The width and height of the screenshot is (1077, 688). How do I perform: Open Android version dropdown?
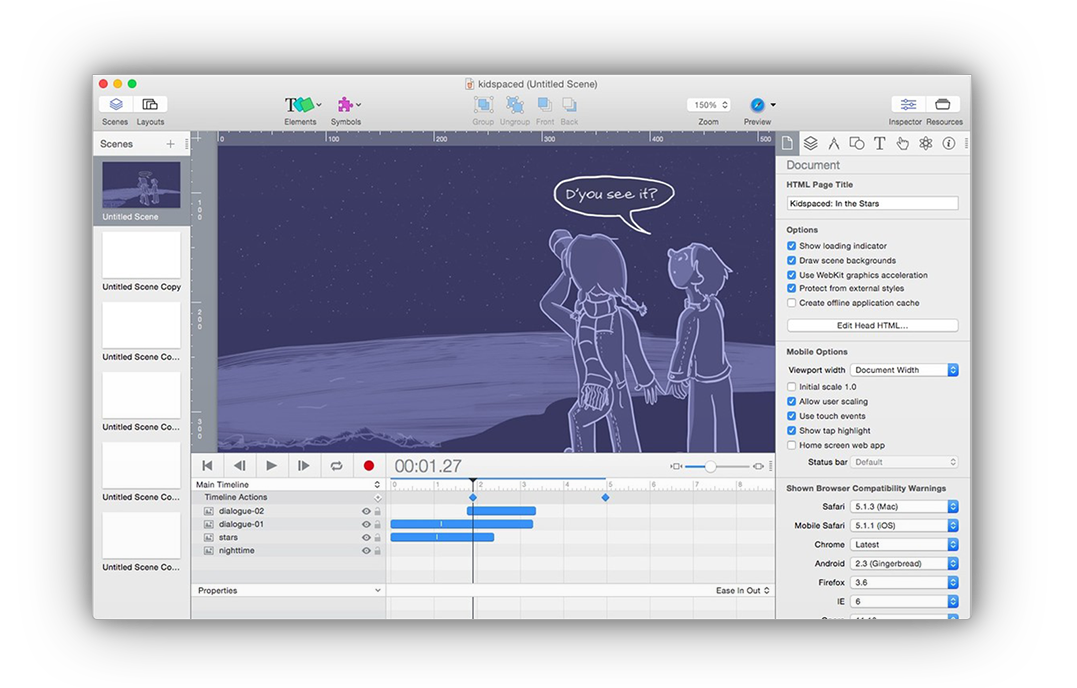(904, 564)
